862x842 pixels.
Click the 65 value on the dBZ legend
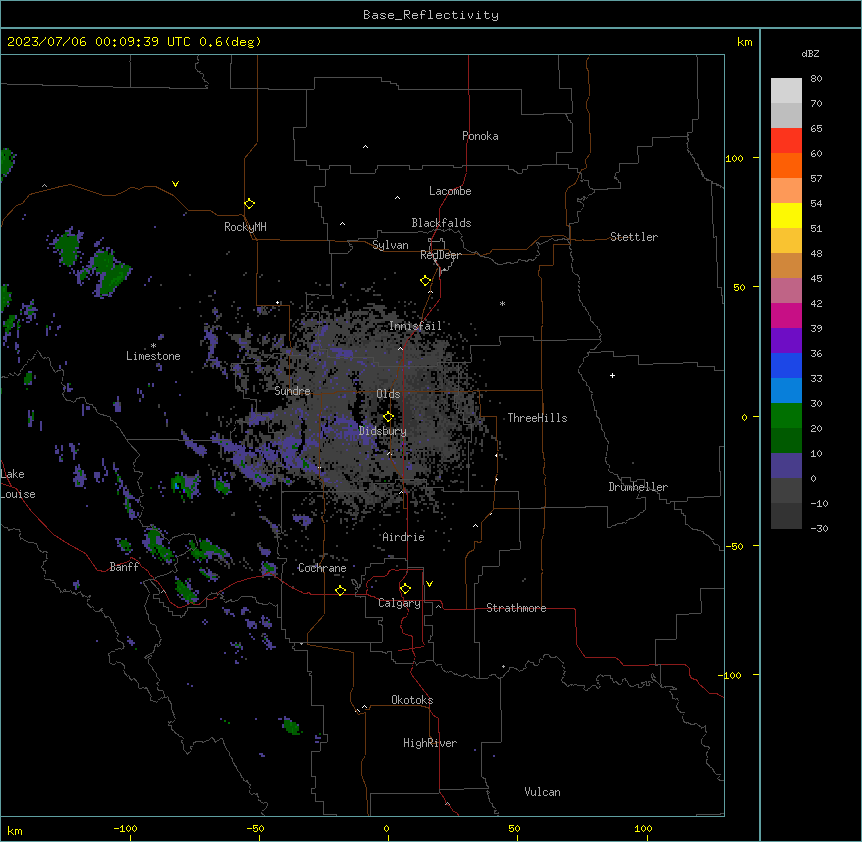coord(816,129)
